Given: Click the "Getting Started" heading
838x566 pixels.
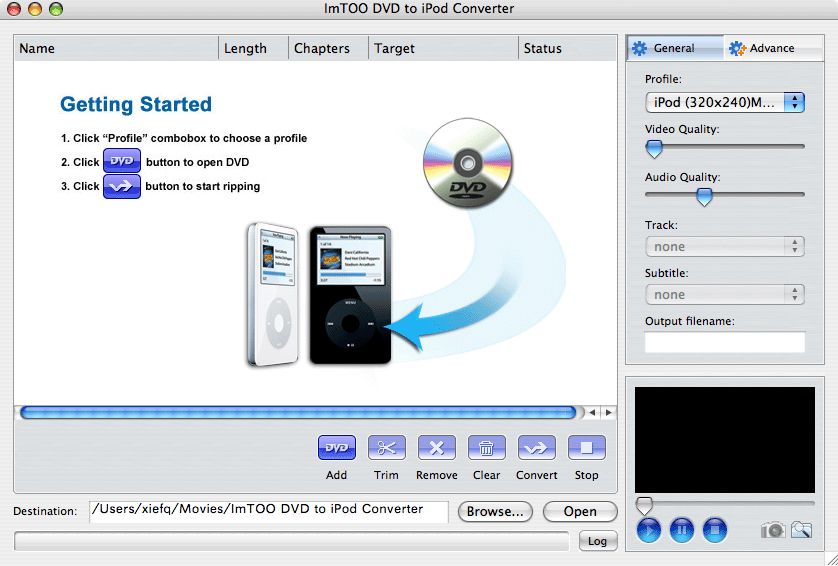Looking at the screenshot, I should [136, 104].
